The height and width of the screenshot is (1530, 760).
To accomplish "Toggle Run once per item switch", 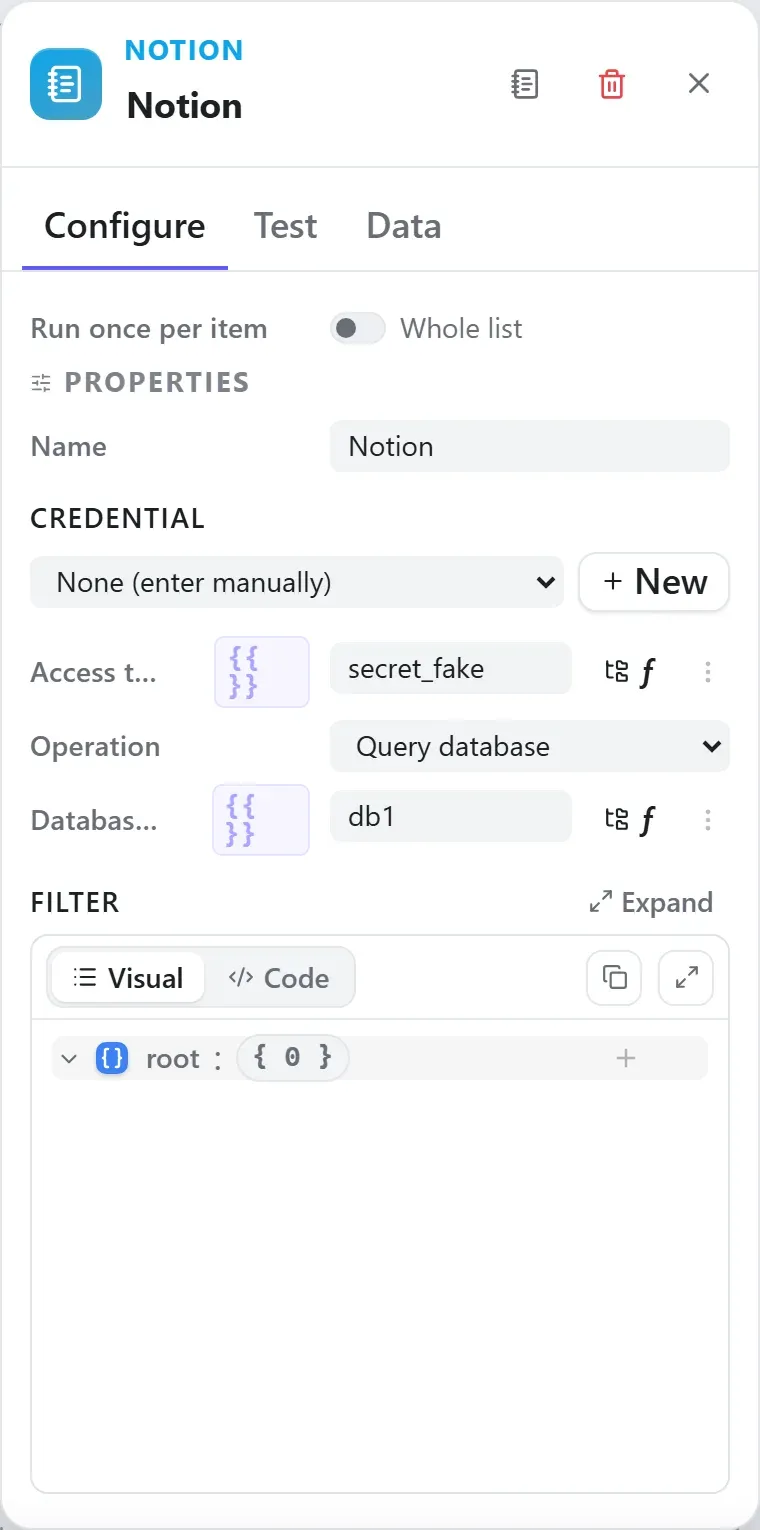I will 358,328.
